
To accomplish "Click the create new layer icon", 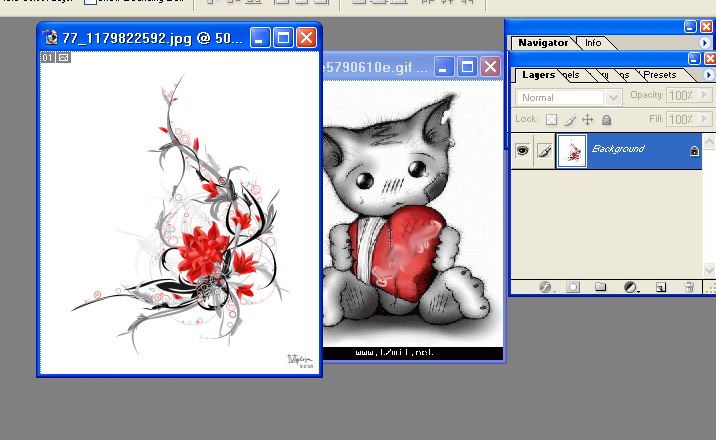I will click(x=661, y=287).
